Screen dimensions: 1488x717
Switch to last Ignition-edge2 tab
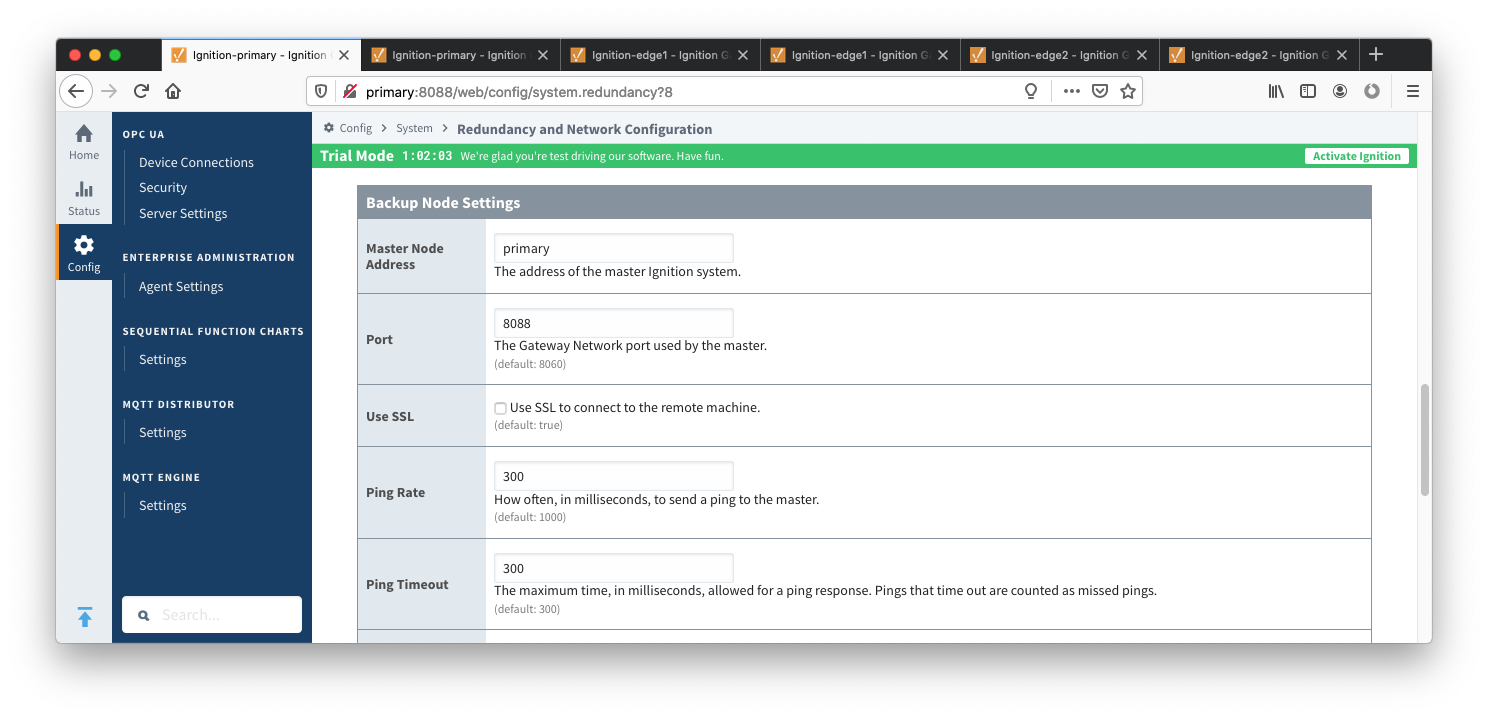tap(1259, 55)
